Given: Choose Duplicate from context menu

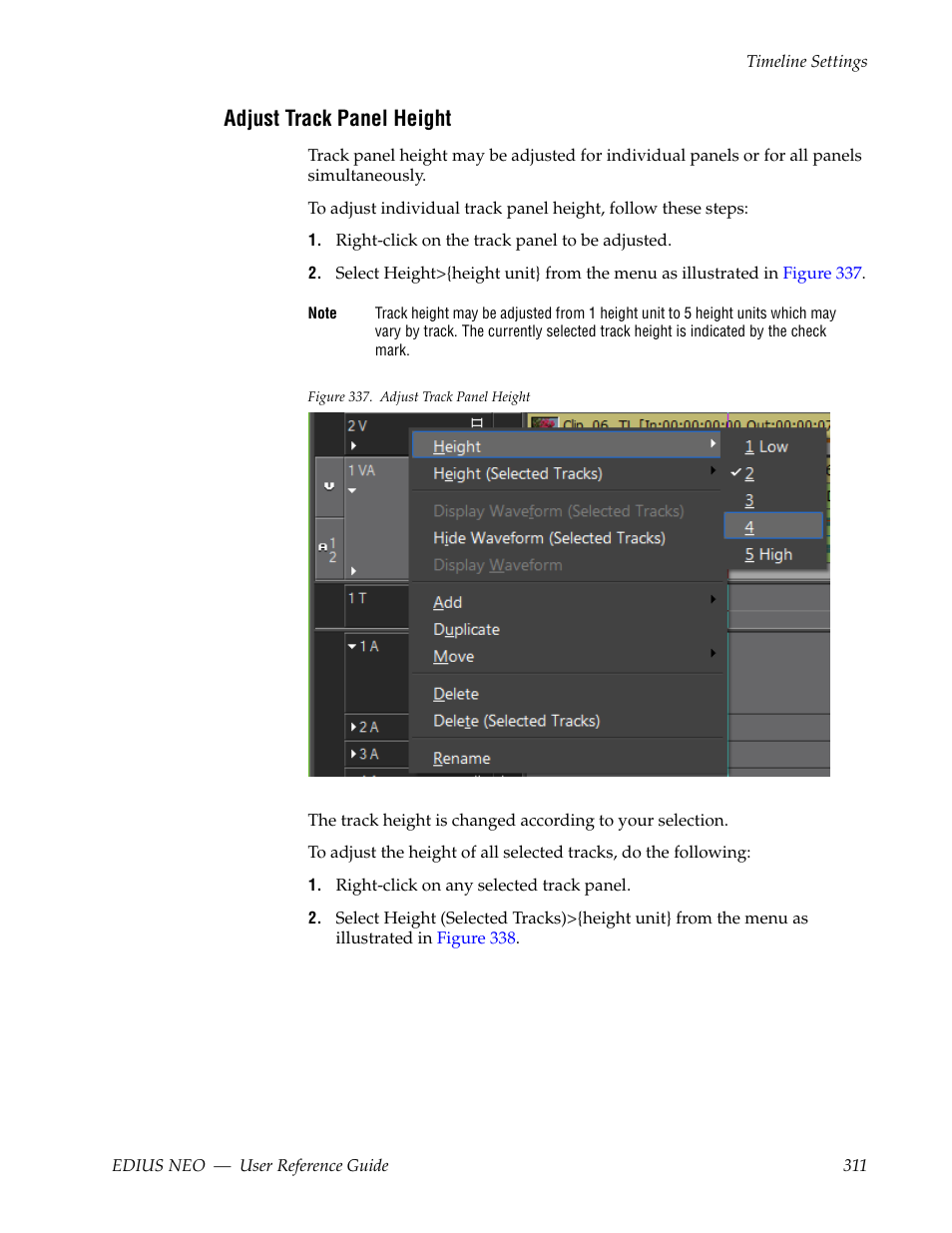Looking at the screenshot, I should click(x=566, y=629).
